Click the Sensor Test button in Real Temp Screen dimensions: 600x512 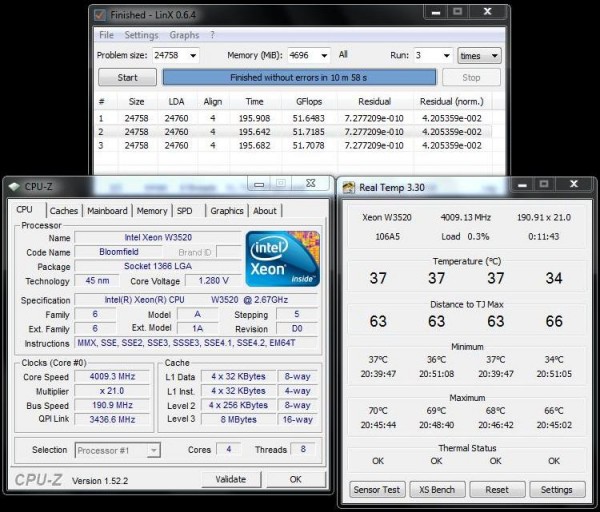(377, 490)
